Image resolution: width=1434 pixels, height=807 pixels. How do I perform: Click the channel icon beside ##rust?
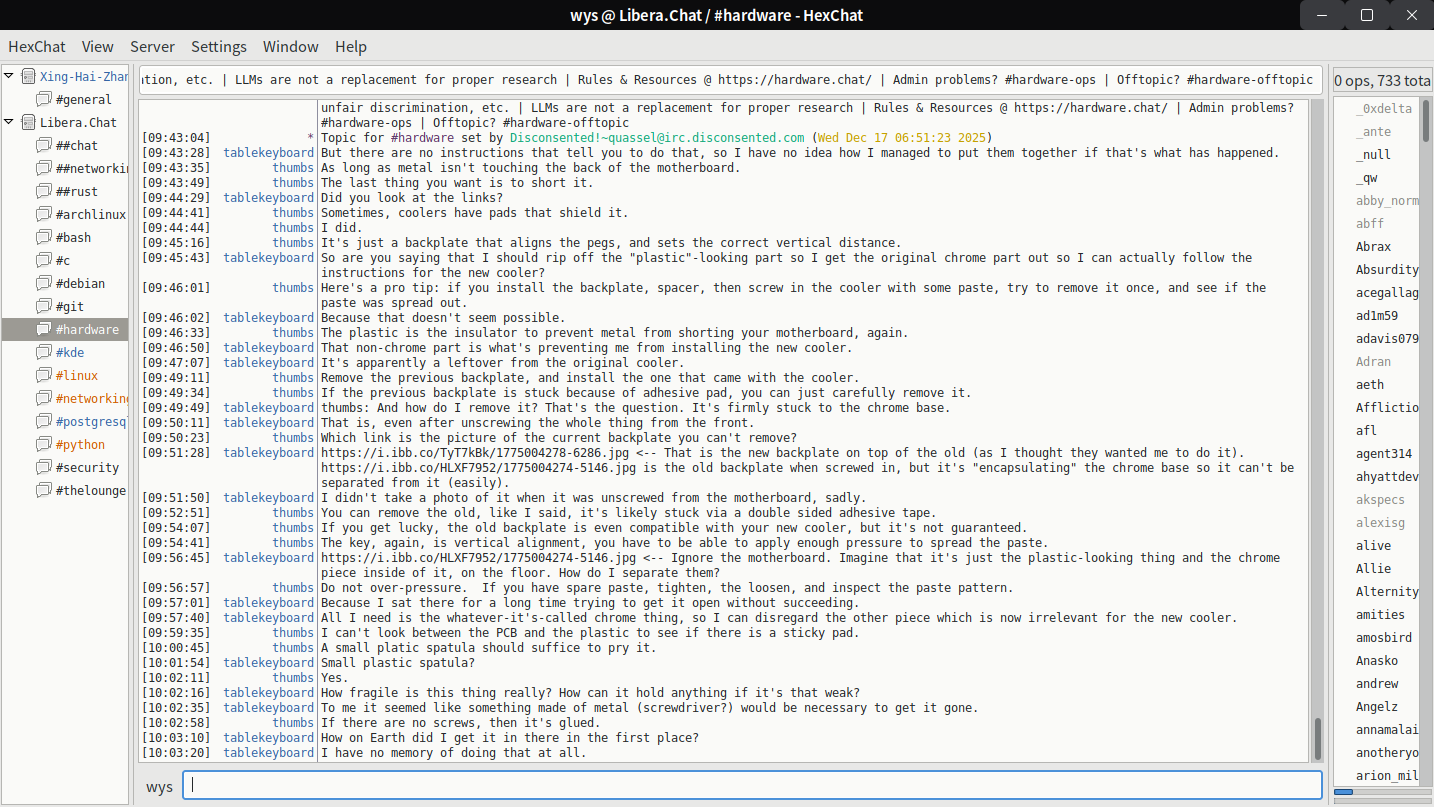[43, 191]
